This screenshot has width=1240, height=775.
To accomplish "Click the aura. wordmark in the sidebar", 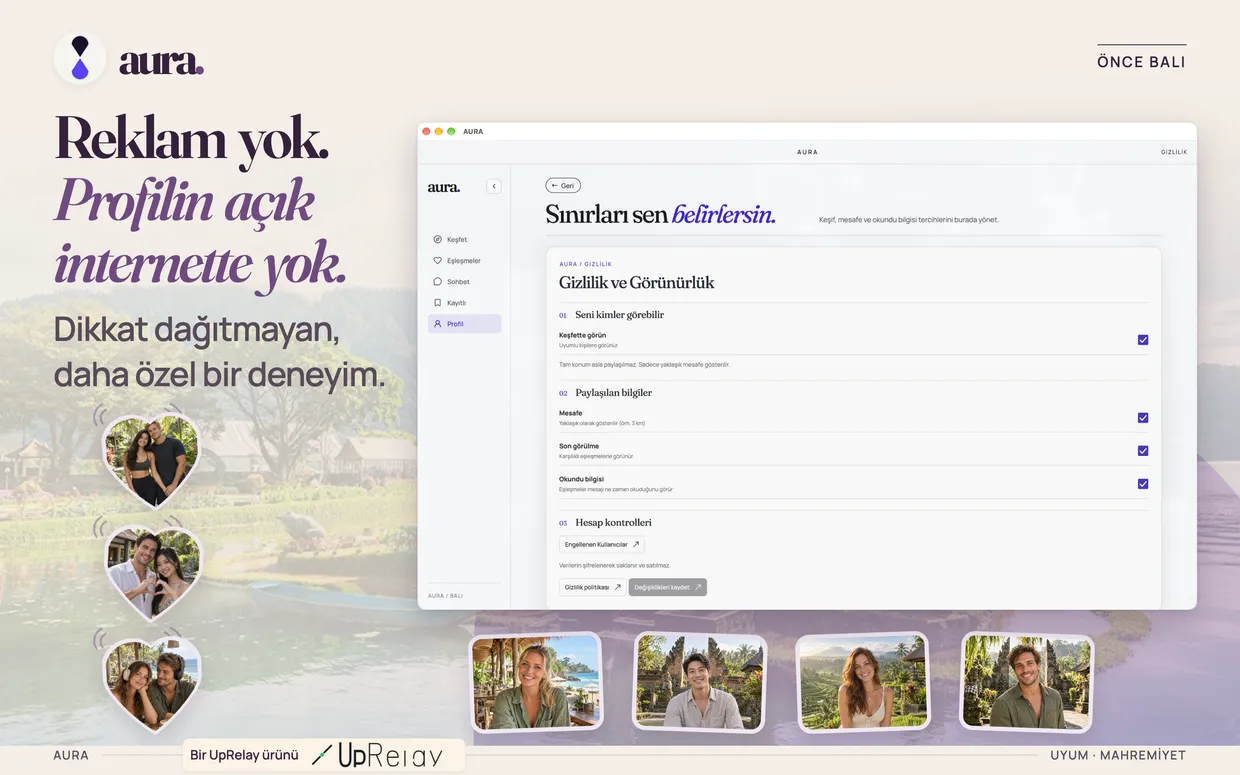I will 444,187.
